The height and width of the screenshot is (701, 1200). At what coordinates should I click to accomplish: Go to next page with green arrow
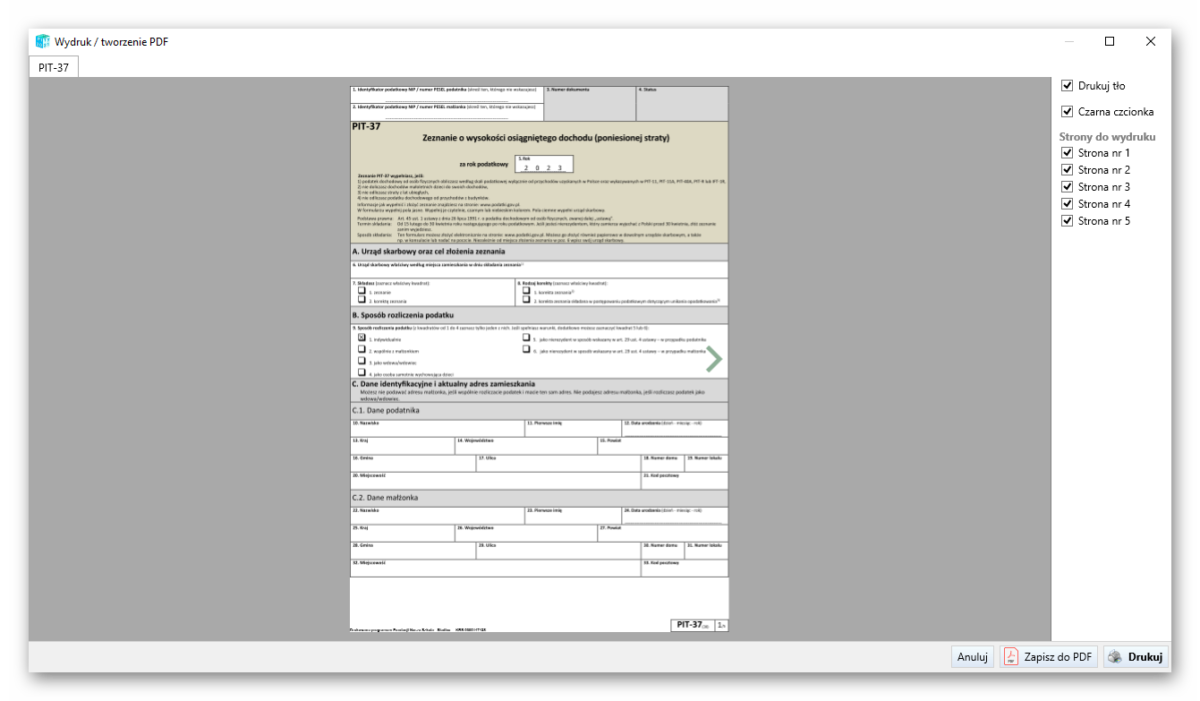tap(714, 359)
